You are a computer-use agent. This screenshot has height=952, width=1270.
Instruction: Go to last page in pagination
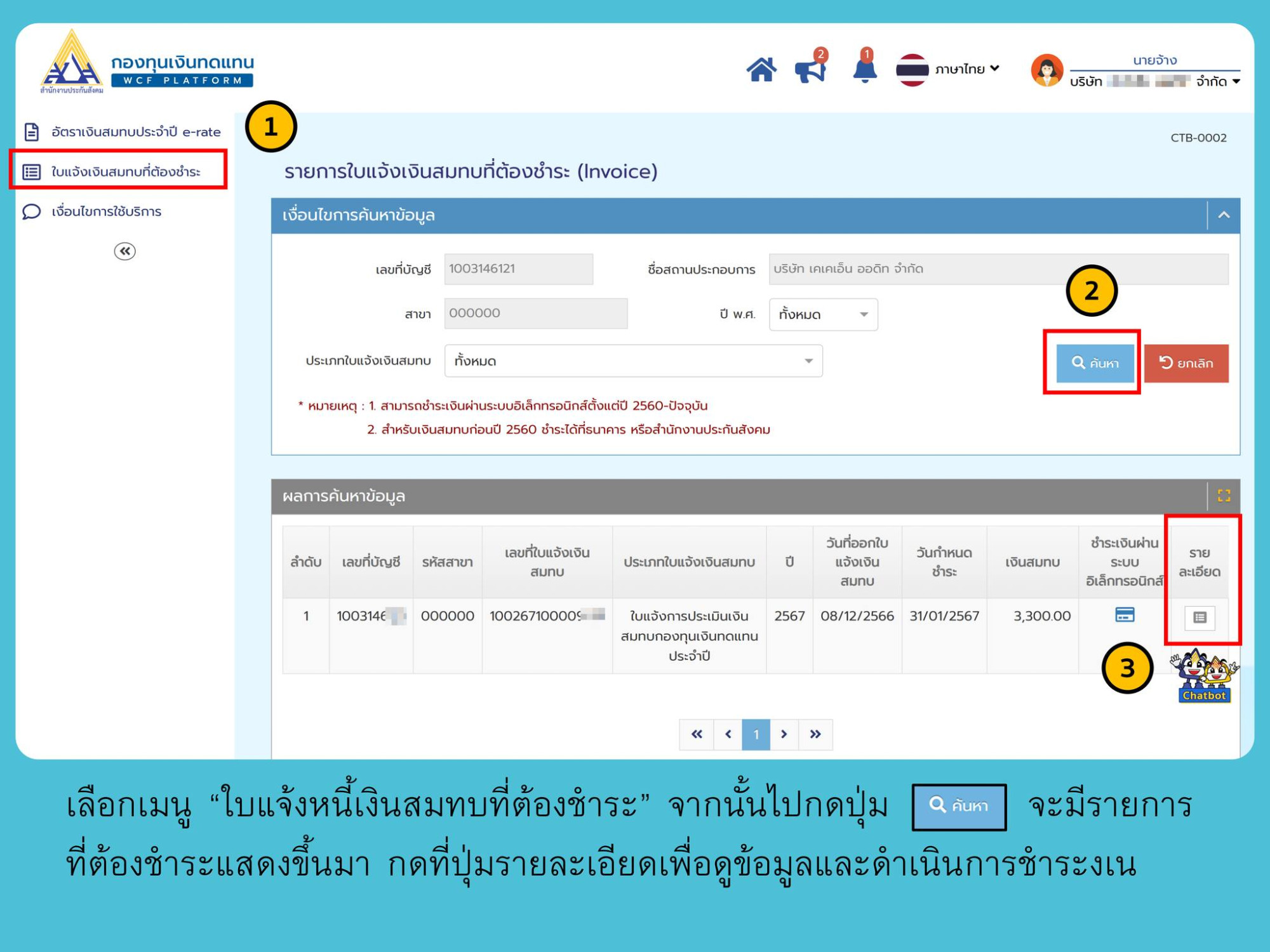[x=815, y=734]
